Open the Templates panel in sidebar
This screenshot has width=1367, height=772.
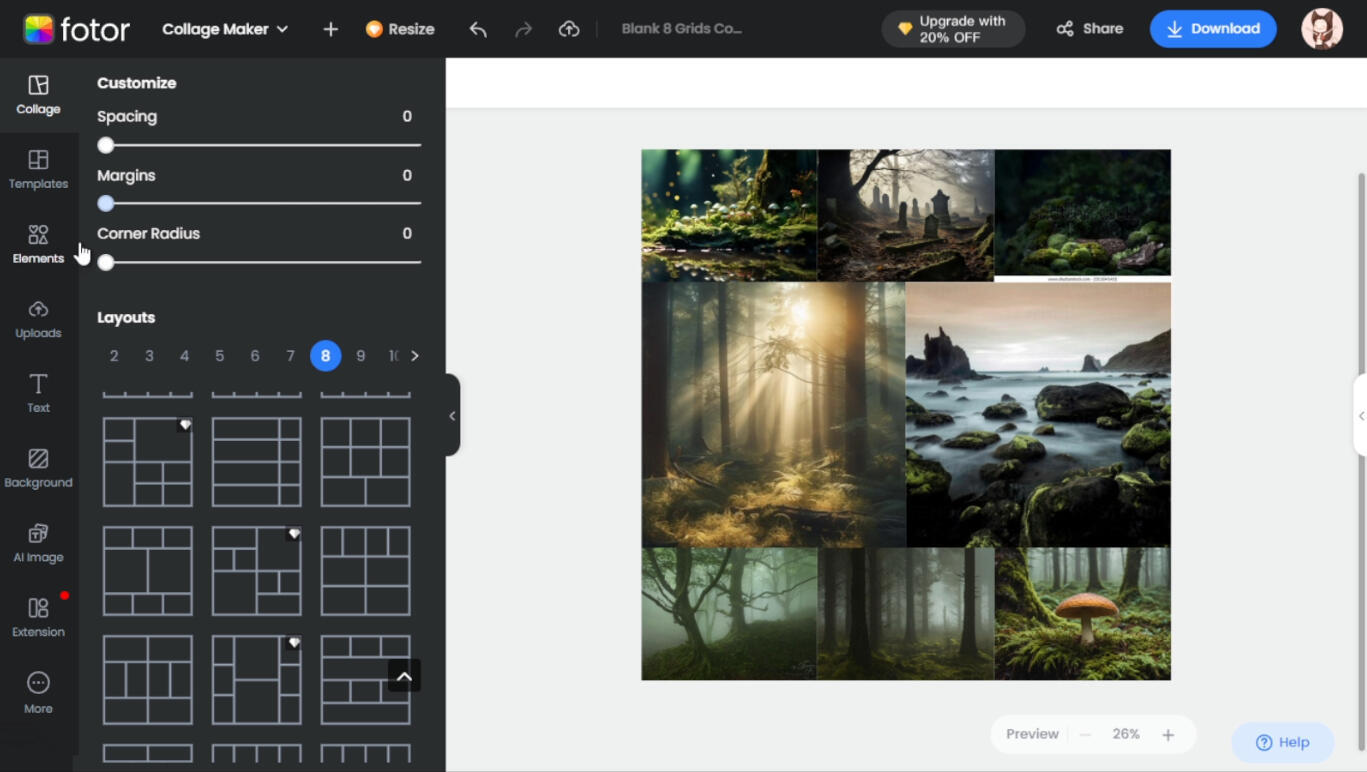[x=38, y=169]
